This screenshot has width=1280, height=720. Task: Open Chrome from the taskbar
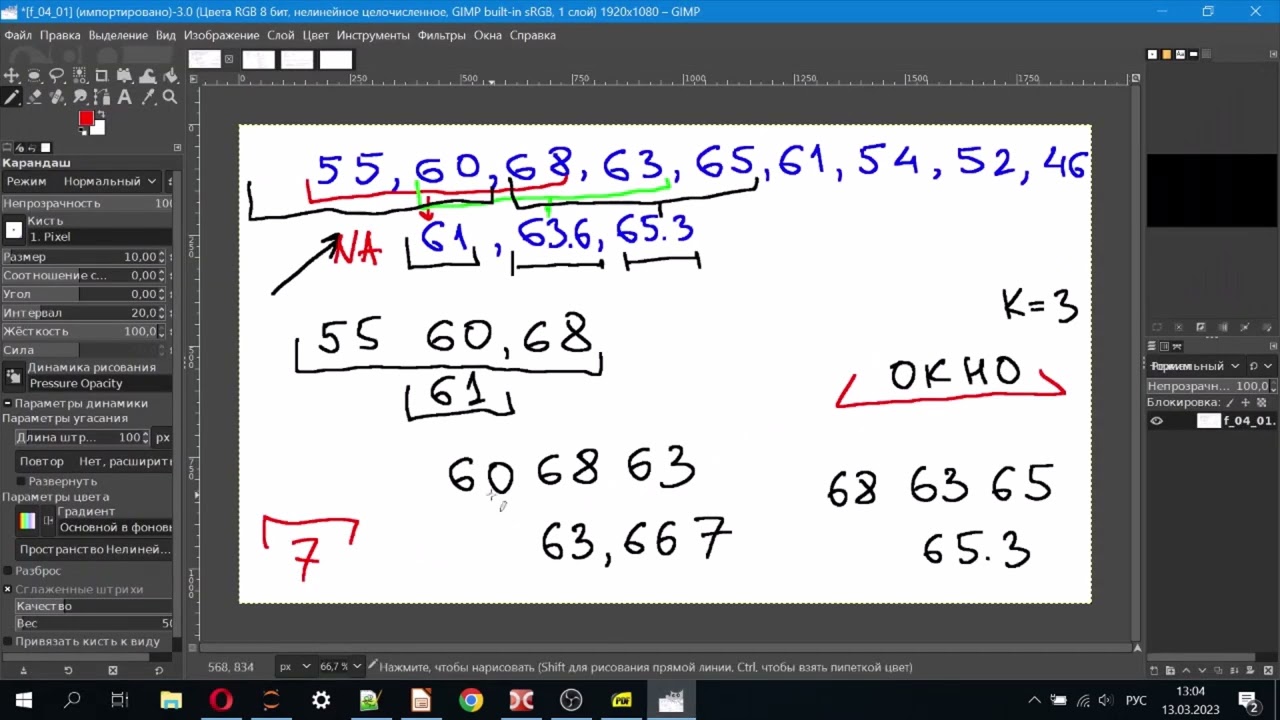[471, 700]
